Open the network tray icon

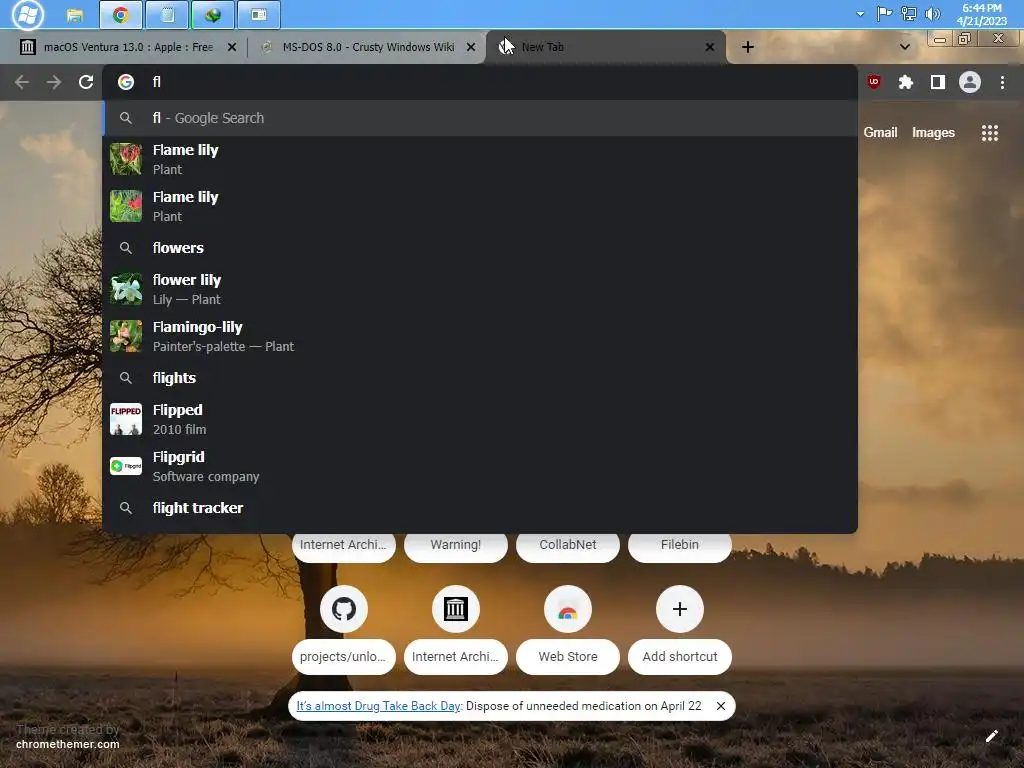(x=908, y=14)
